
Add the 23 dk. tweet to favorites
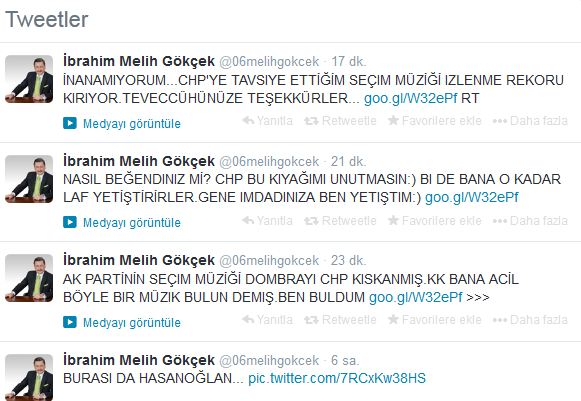[x=435, y=319]
